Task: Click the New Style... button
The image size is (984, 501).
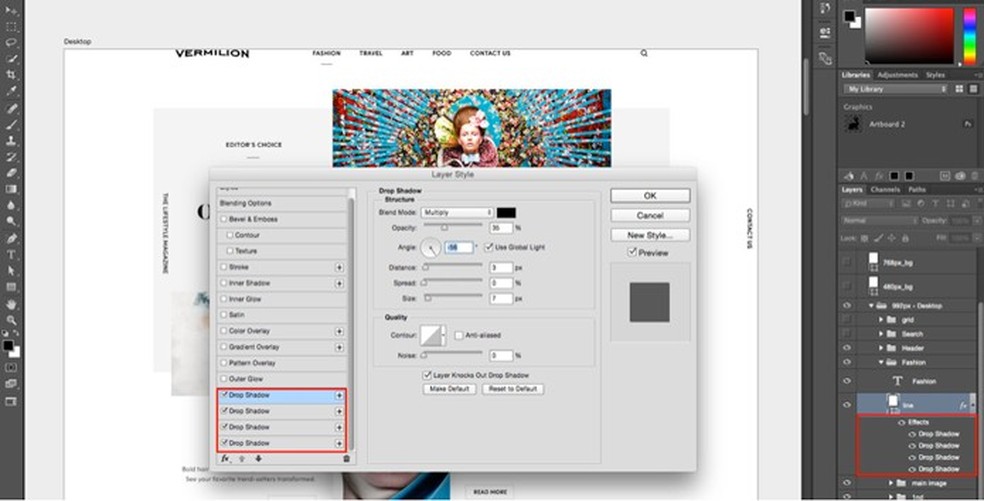Action: coord(650,235)
